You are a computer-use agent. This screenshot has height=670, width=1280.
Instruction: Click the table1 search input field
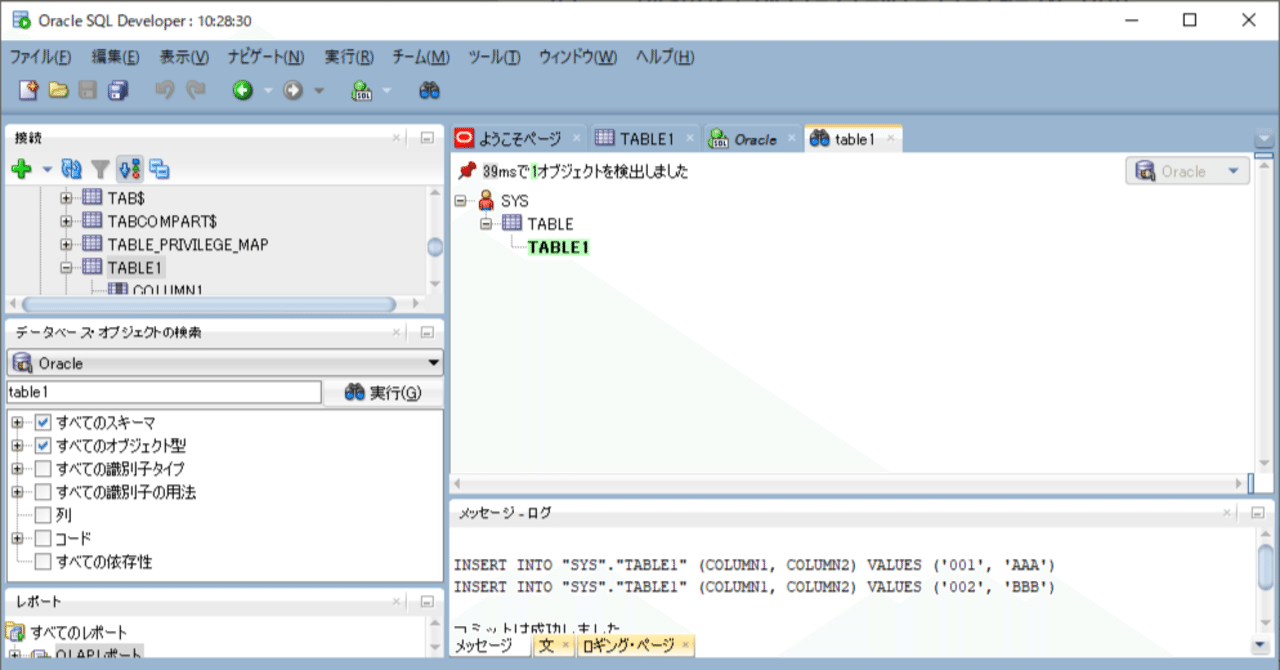click(160, 391)
